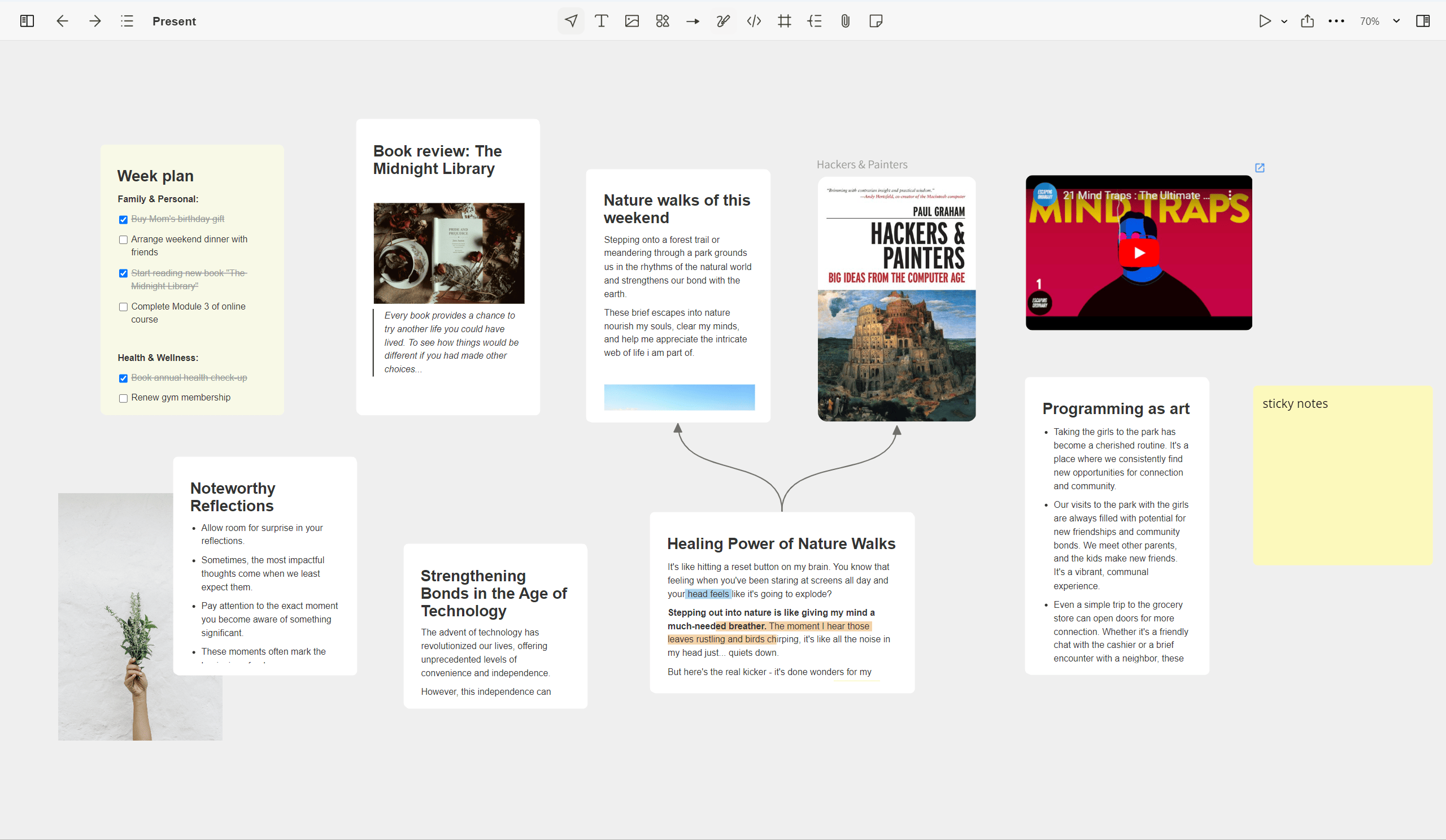
Task: Click the Hackers & Painters label
Action: tap(862, 165)
